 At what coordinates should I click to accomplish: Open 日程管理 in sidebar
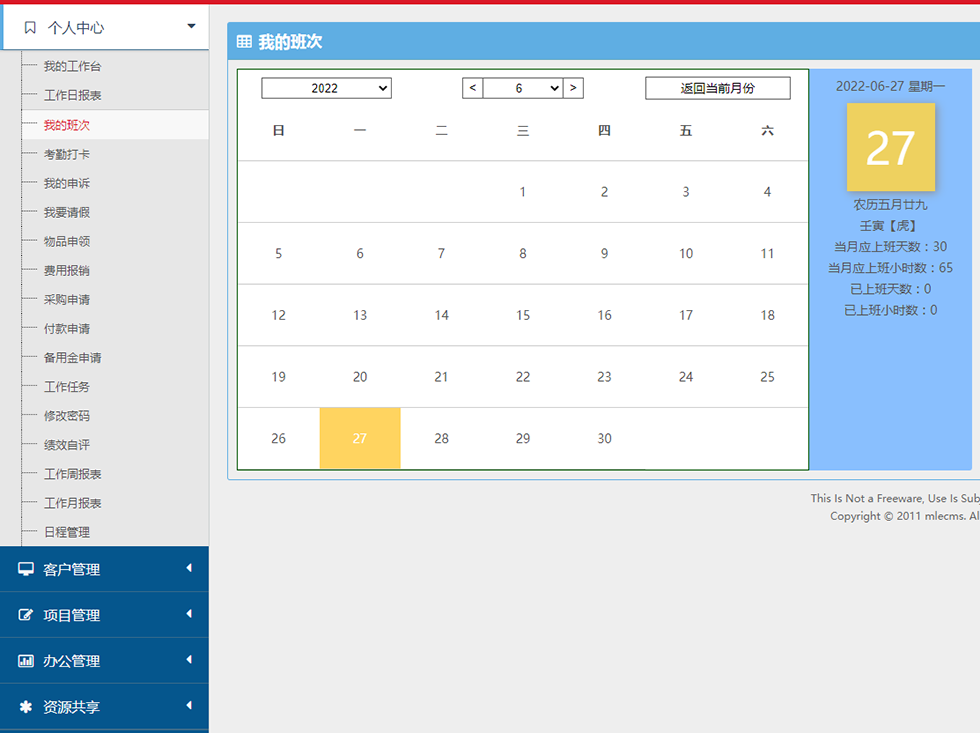coord(67,532)
